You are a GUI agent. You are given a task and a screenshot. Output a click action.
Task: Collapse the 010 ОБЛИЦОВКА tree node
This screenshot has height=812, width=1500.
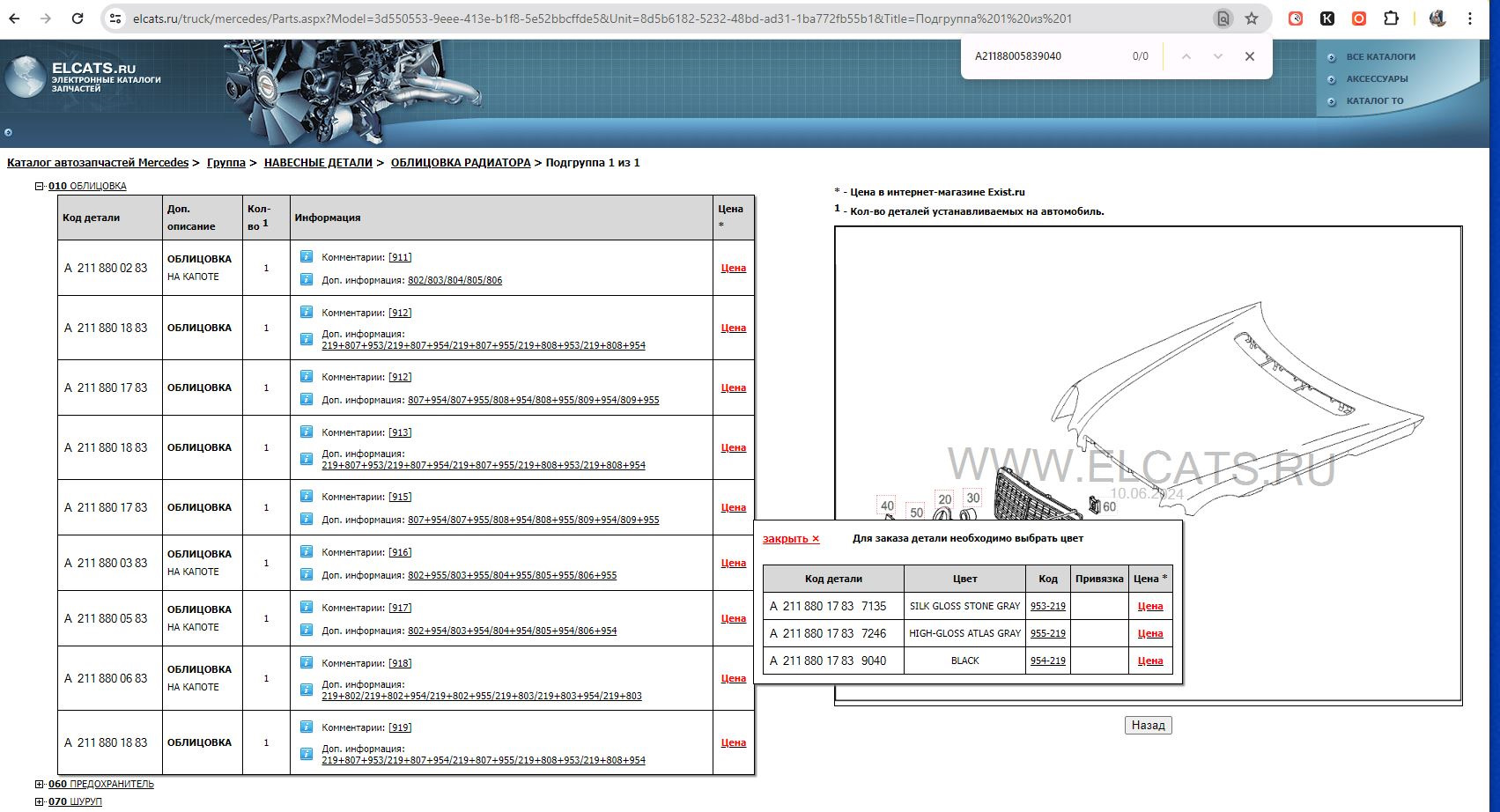click(x=40, y=186)
